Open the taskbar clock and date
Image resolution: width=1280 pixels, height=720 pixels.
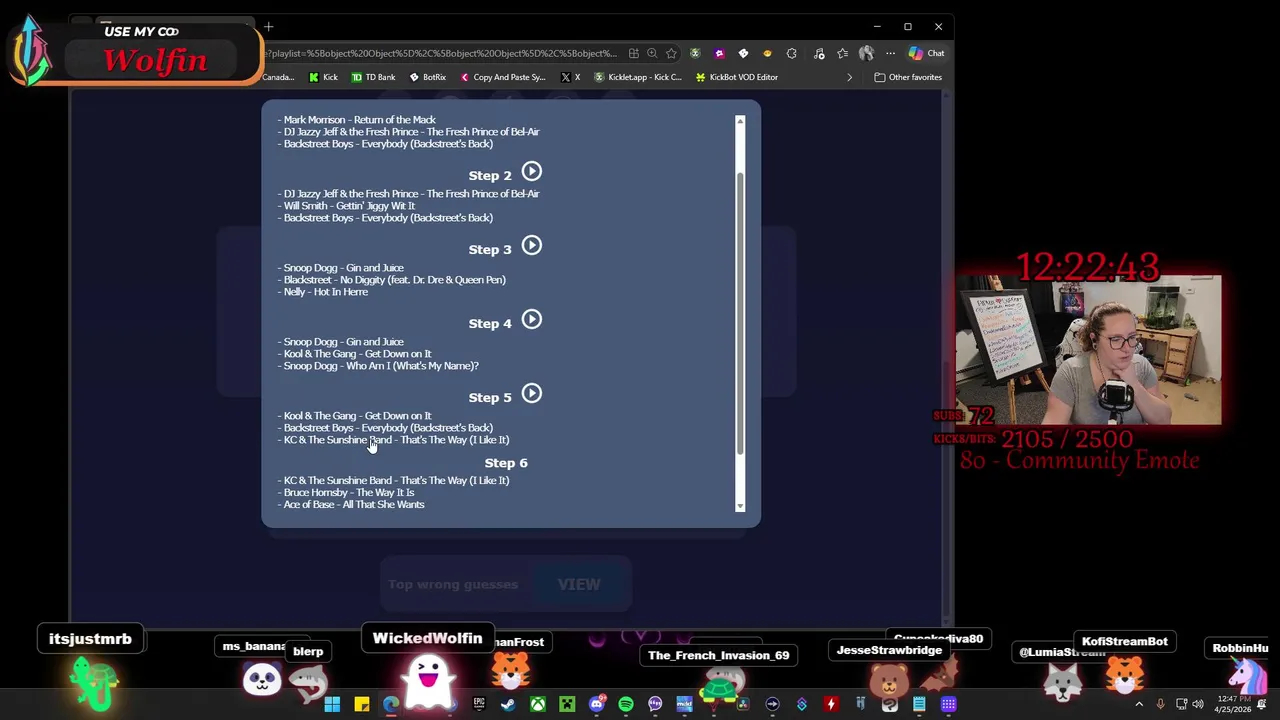(1233, 704)
